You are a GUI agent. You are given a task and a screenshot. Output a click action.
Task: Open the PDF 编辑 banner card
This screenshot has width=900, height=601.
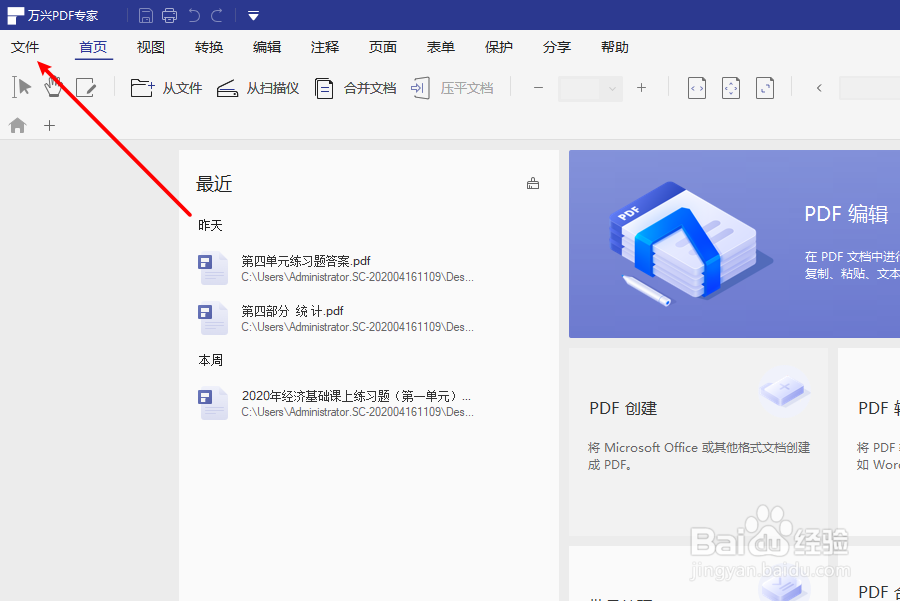[x=734, y=244]
